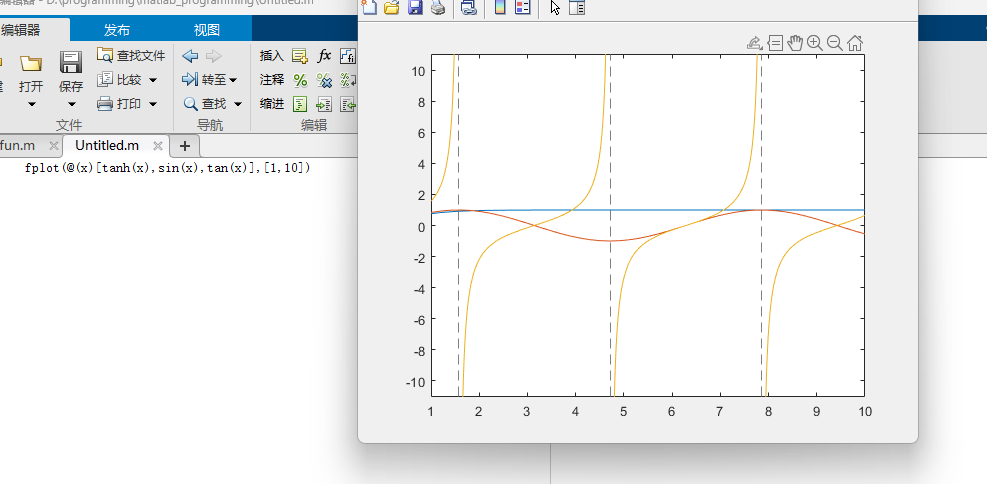The height and width of the screenshot is (484, 987).
Task: Open the 比较 dropdown arrow
Action: [152, 81]
